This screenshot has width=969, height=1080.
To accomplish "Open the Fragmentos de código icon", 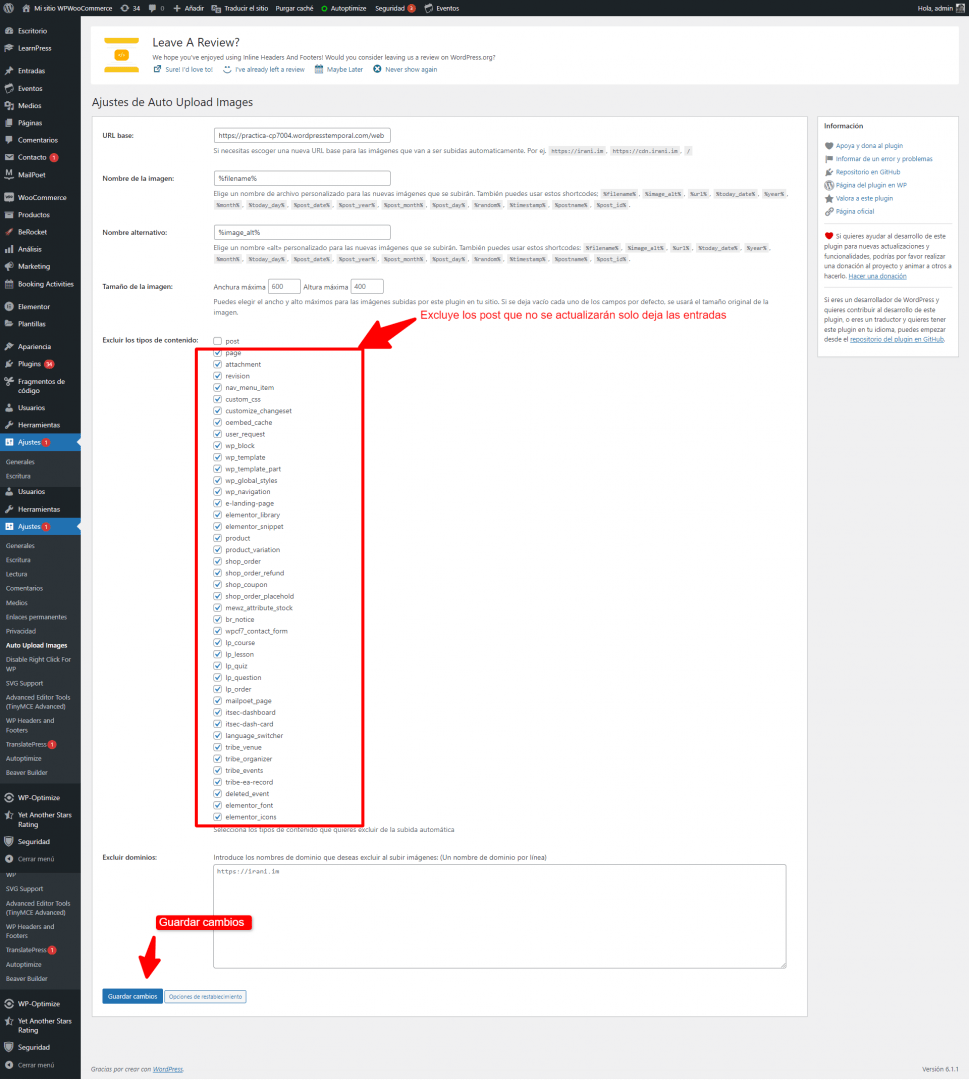I will [9, 382].
